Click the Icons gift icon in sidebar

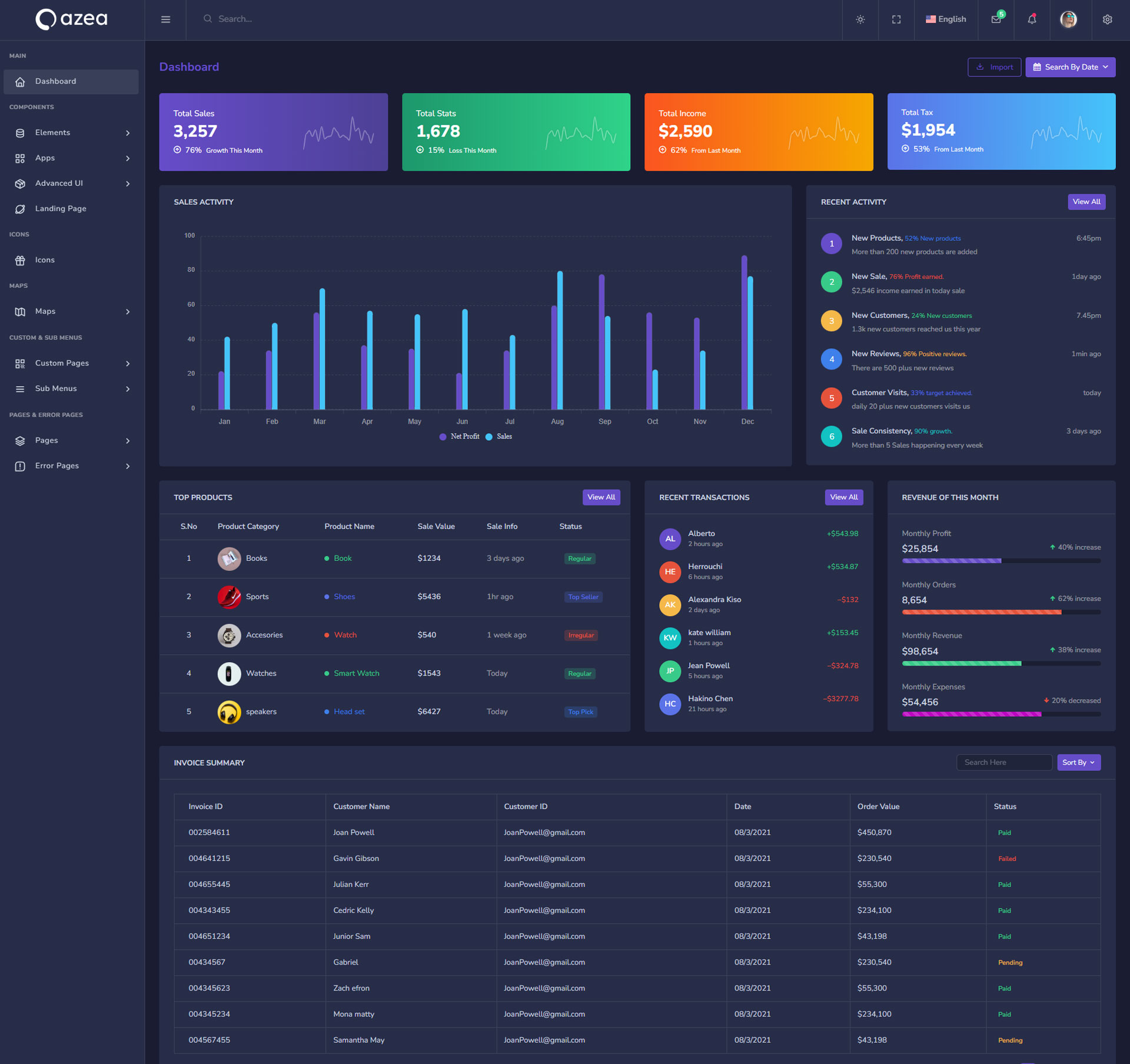coord(20,260)
